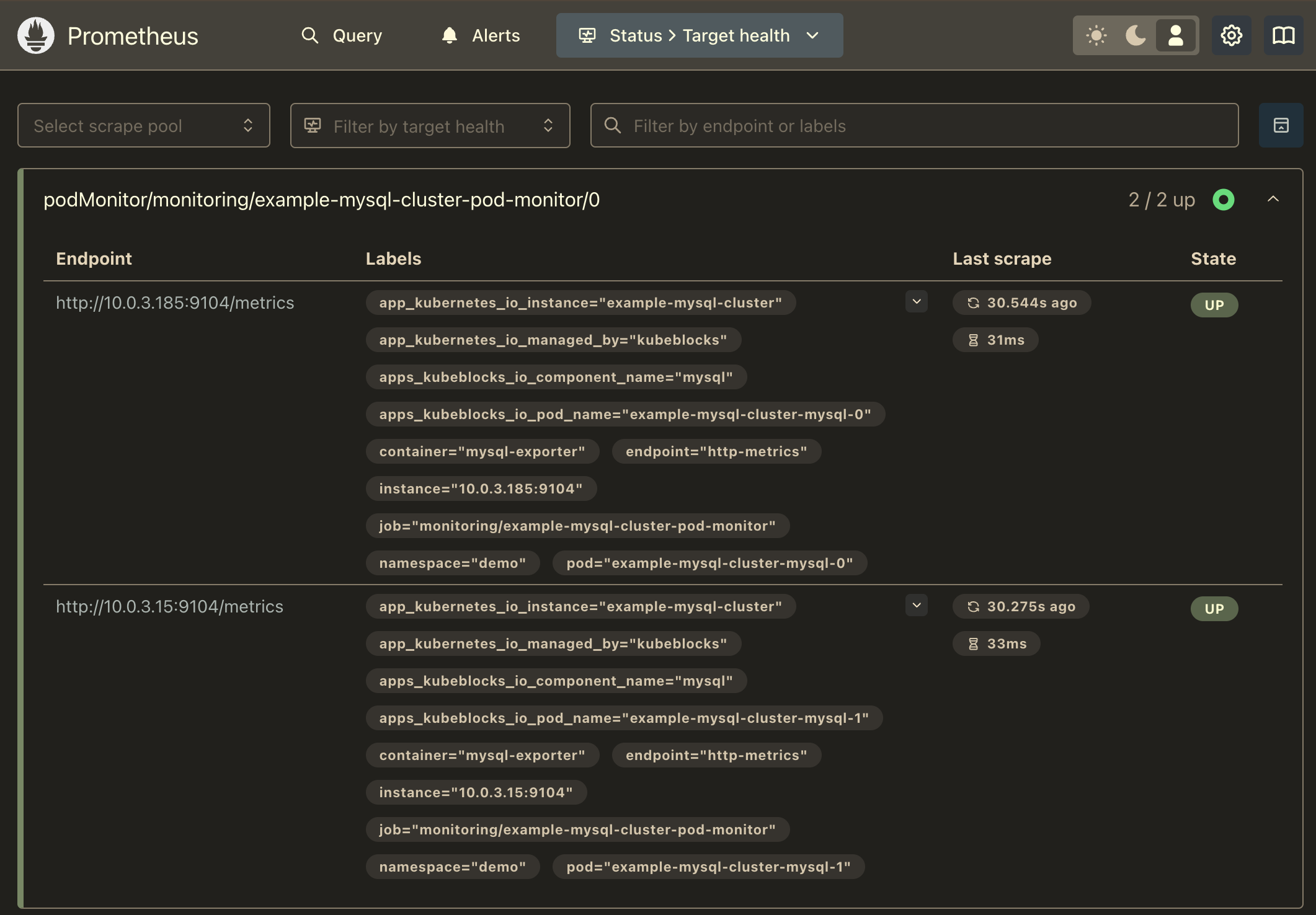Click the Labels column header
Viewport: 1316px width, 915px height.
click(x=393, y=259)
